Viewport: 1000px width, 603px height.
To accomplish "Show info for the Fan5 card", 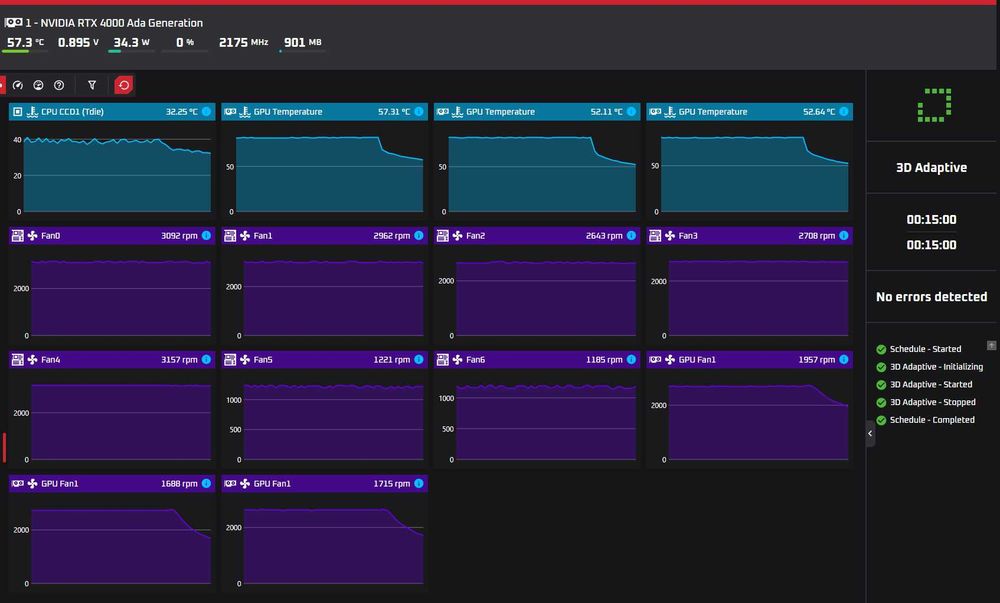I will (418, 360).
